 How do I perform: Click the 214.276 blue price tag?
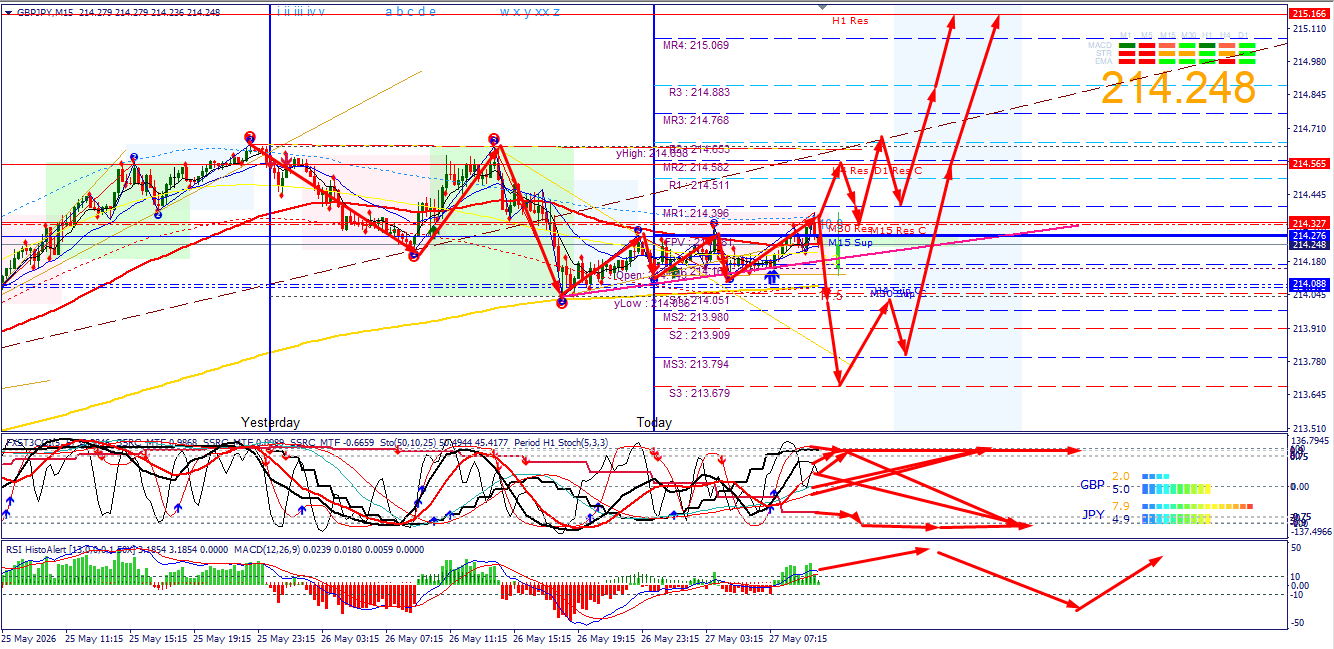coord(1309,235)
